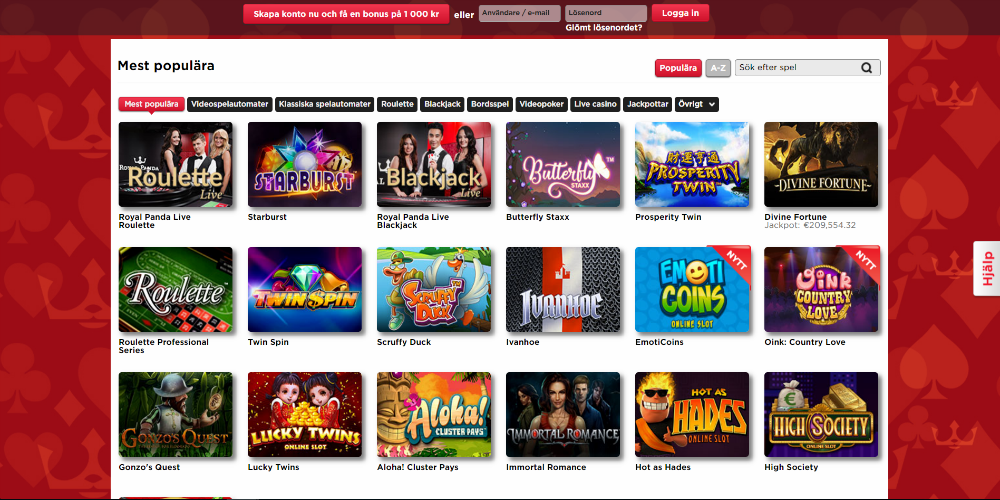Image resolution: width=1000 pixels, height=500 pixels.
Task: Open Gonzo's Quest game tile
Action: pyautogui.click(x=175, y=415)
